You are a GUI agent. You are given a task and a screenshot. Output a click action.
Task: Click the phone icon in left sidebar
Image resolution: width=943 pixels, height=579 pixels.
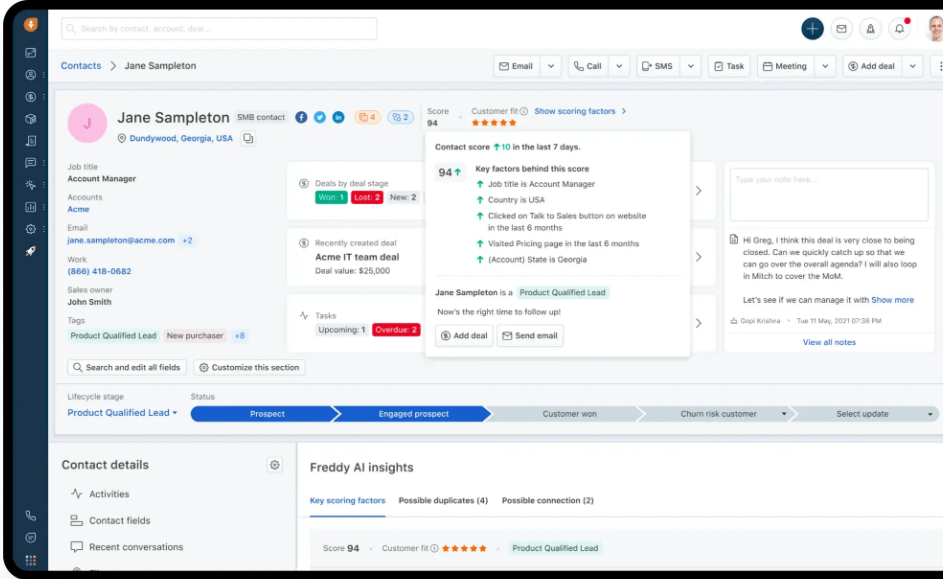31,516
